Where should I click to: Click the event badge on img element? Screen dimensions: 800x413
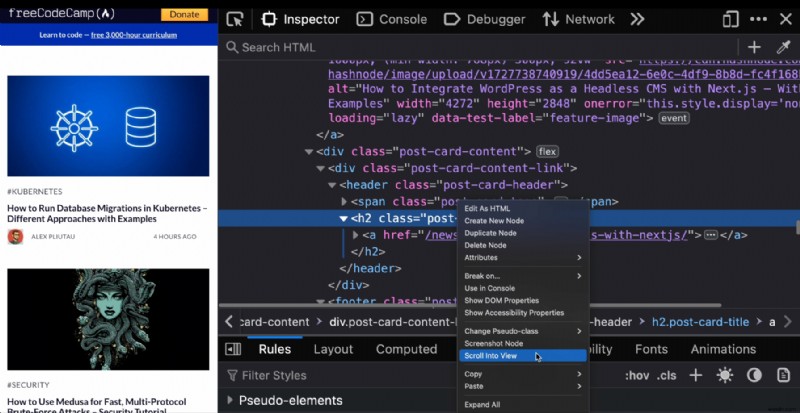pyautogui.click(x=673, y=118)
